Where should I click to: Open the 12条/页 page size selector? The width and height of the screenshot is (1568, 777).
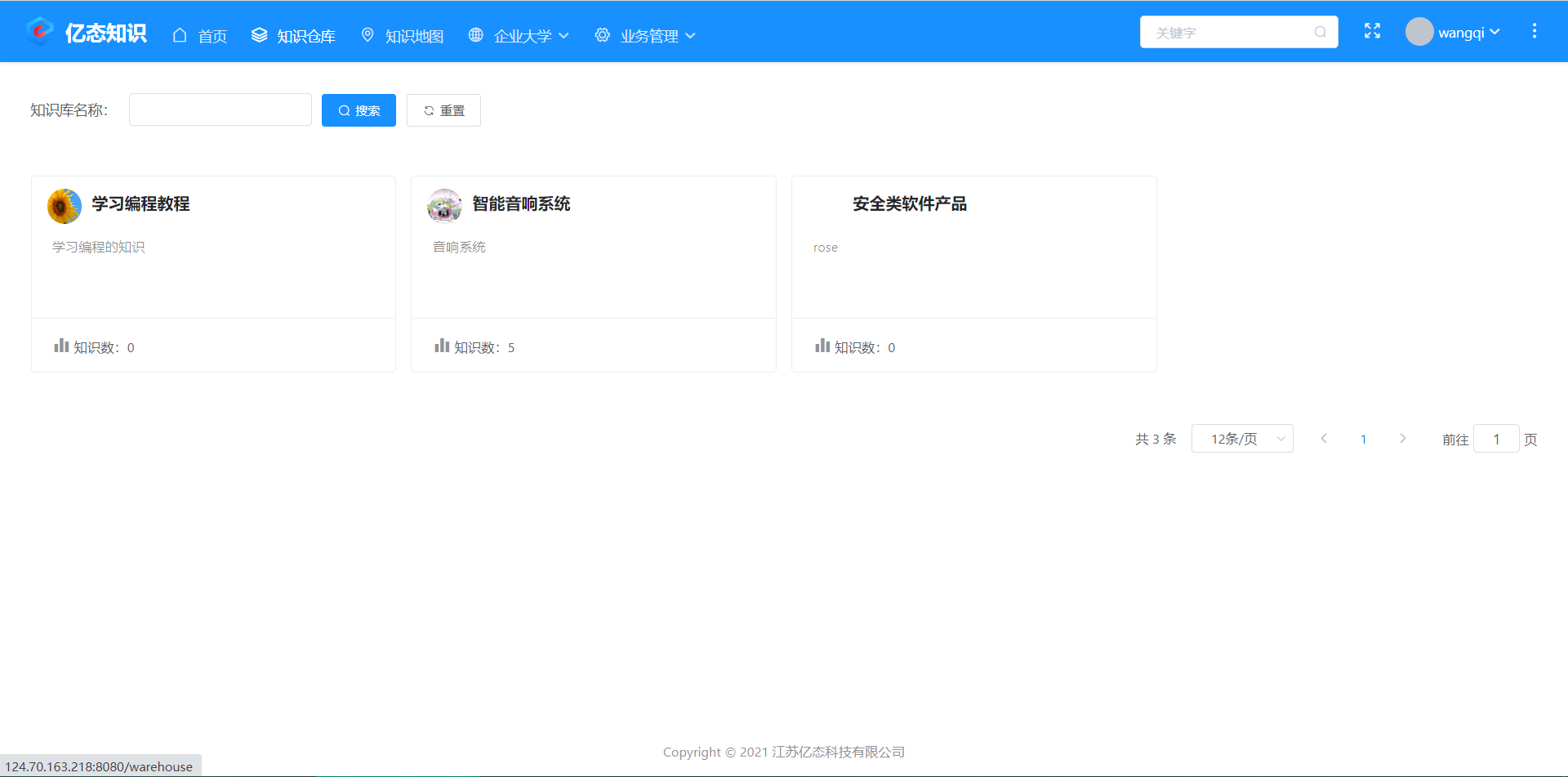(1241, 439)
